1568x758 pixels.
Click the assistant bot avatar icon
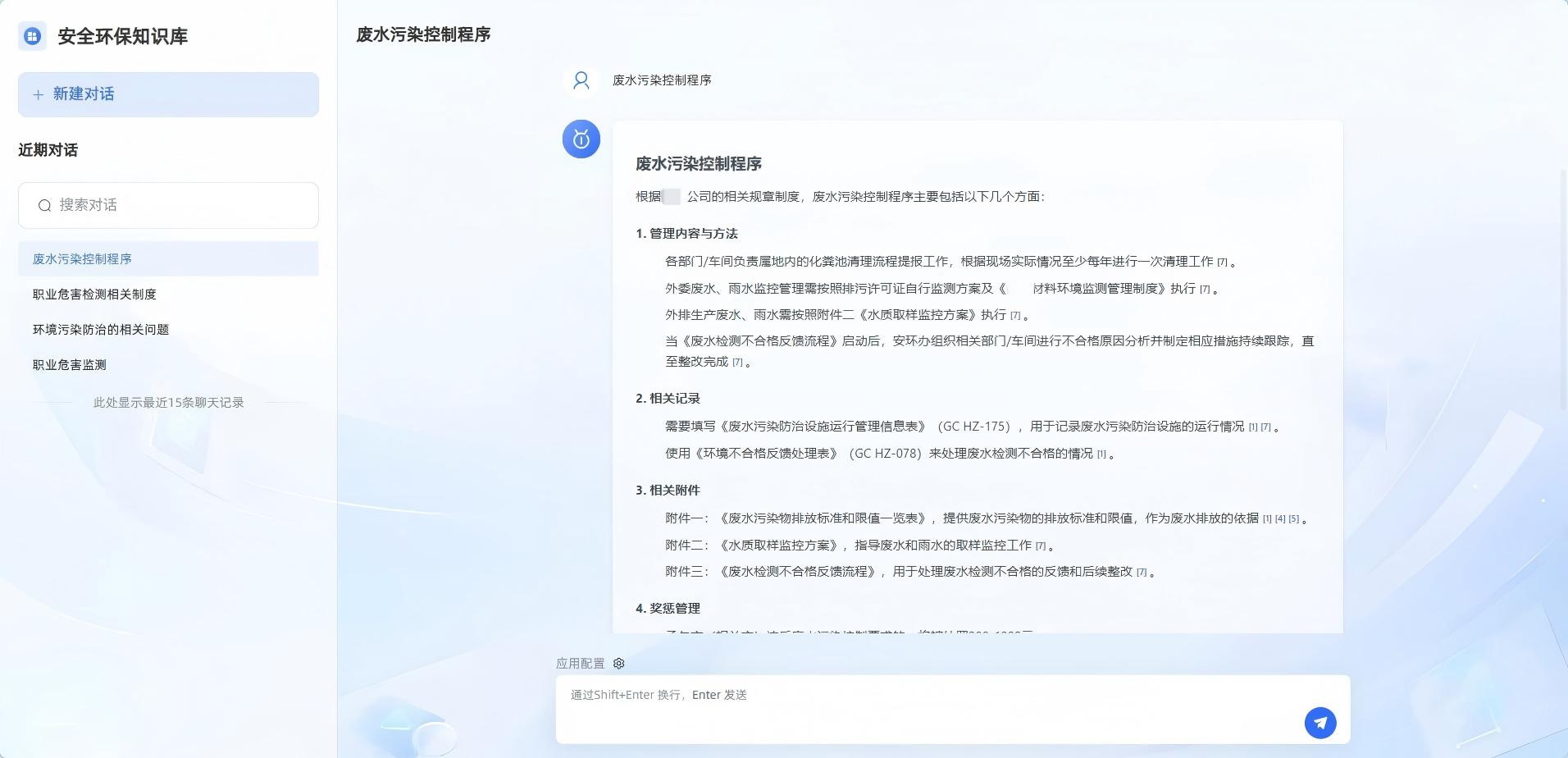581,139
